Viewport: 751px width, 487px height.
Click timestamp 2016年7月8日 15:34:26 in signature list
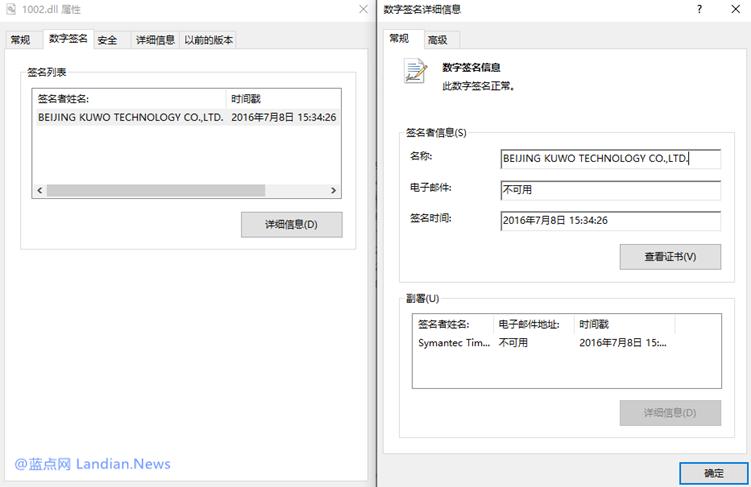tap(284, 117)
